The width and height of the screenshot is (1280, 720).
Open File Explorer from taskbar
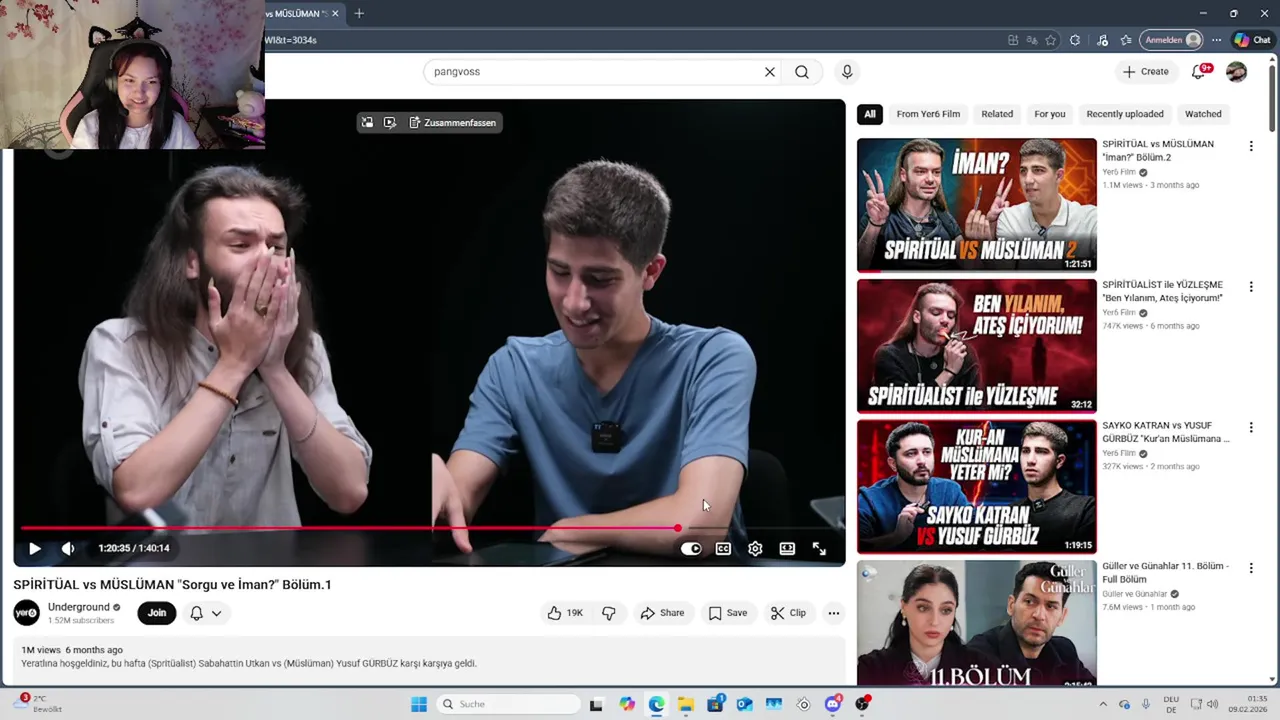pos(686,704)
